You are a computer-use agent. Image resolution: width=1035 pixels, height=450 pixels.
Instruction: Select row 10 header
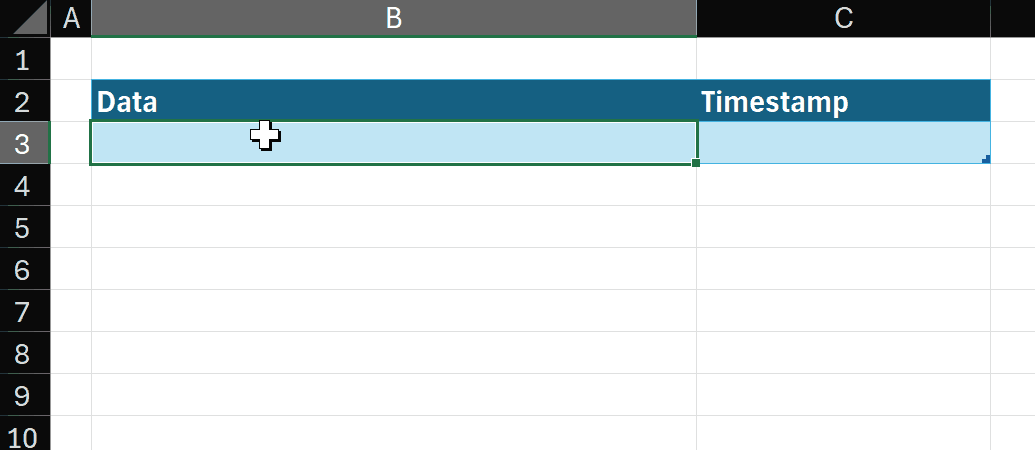(24, 436)
